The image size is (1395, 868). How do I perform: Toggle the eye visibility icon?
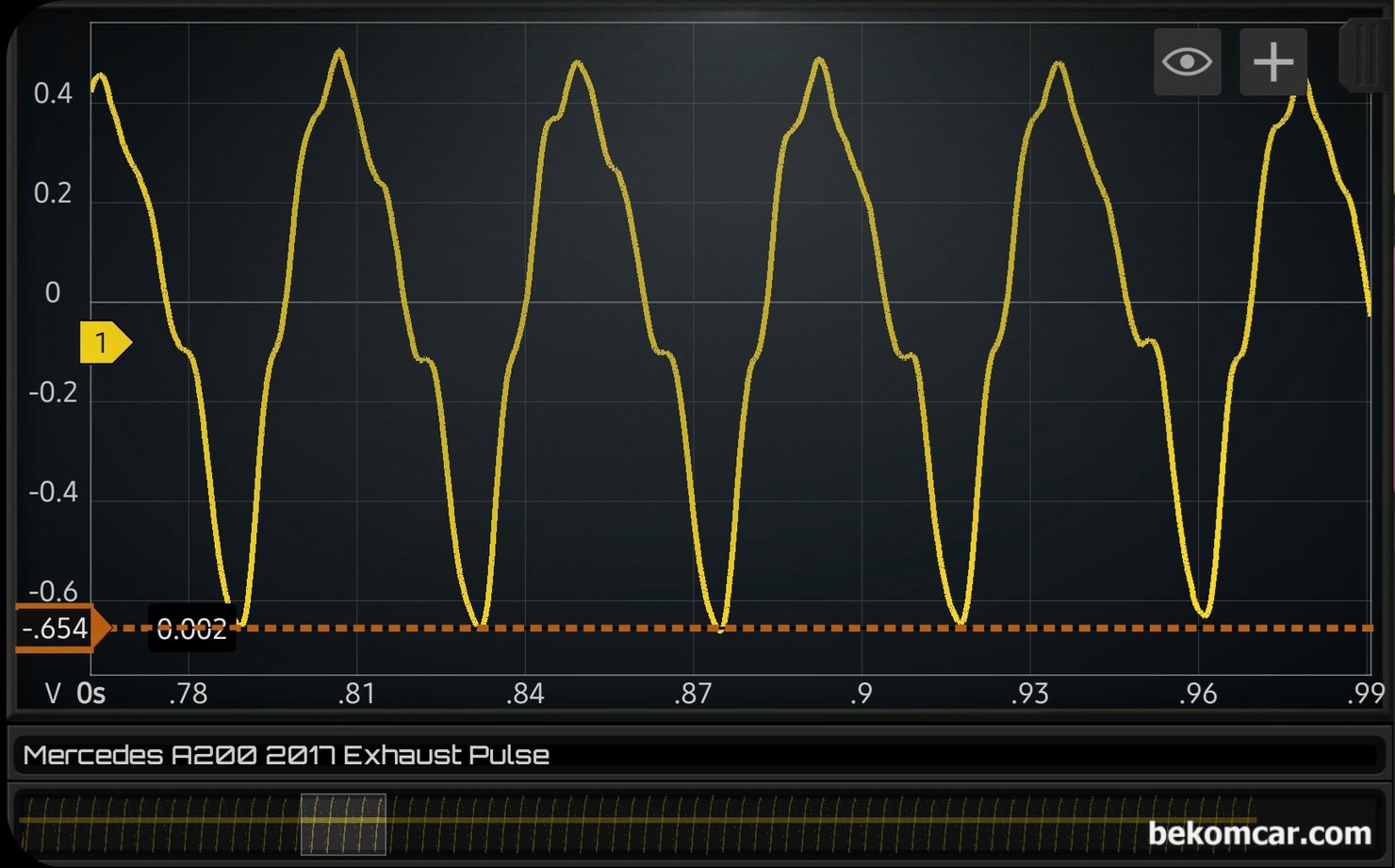1187,62
